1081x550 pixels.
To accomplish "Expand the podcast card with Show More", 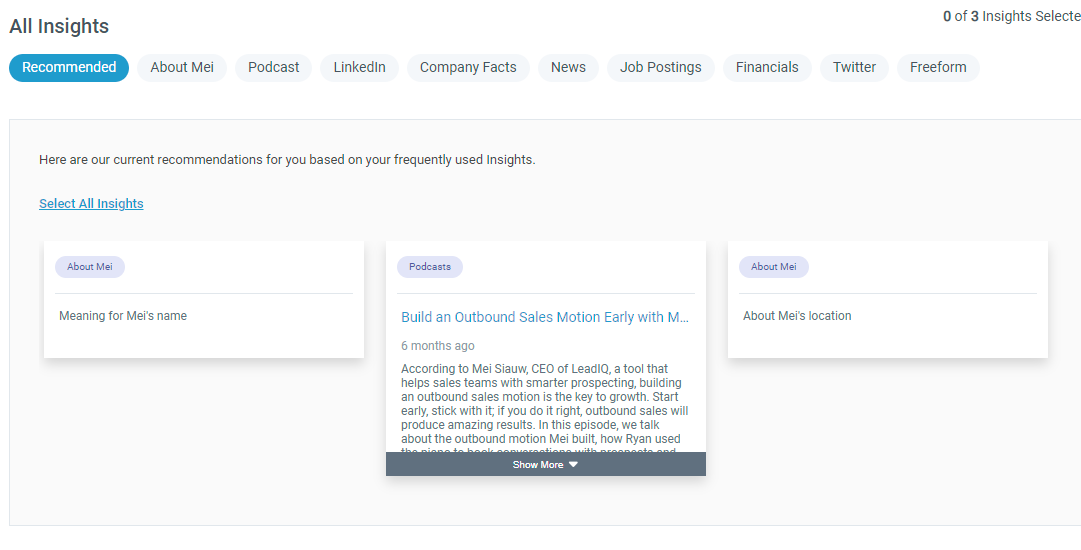I will point(538,465).
